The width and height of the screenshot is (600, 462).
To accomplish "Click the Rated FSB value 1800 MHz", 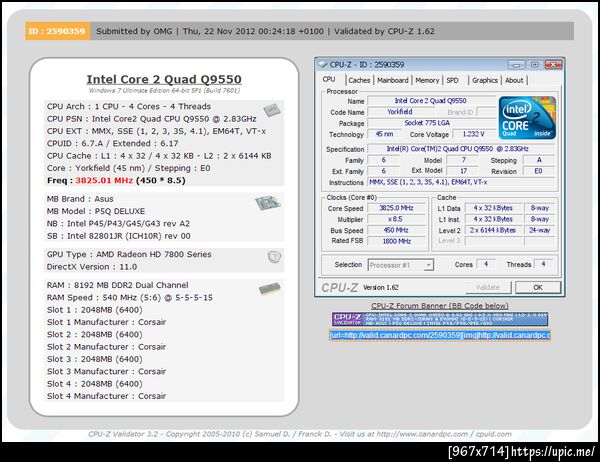I will (x=396, y=241).
